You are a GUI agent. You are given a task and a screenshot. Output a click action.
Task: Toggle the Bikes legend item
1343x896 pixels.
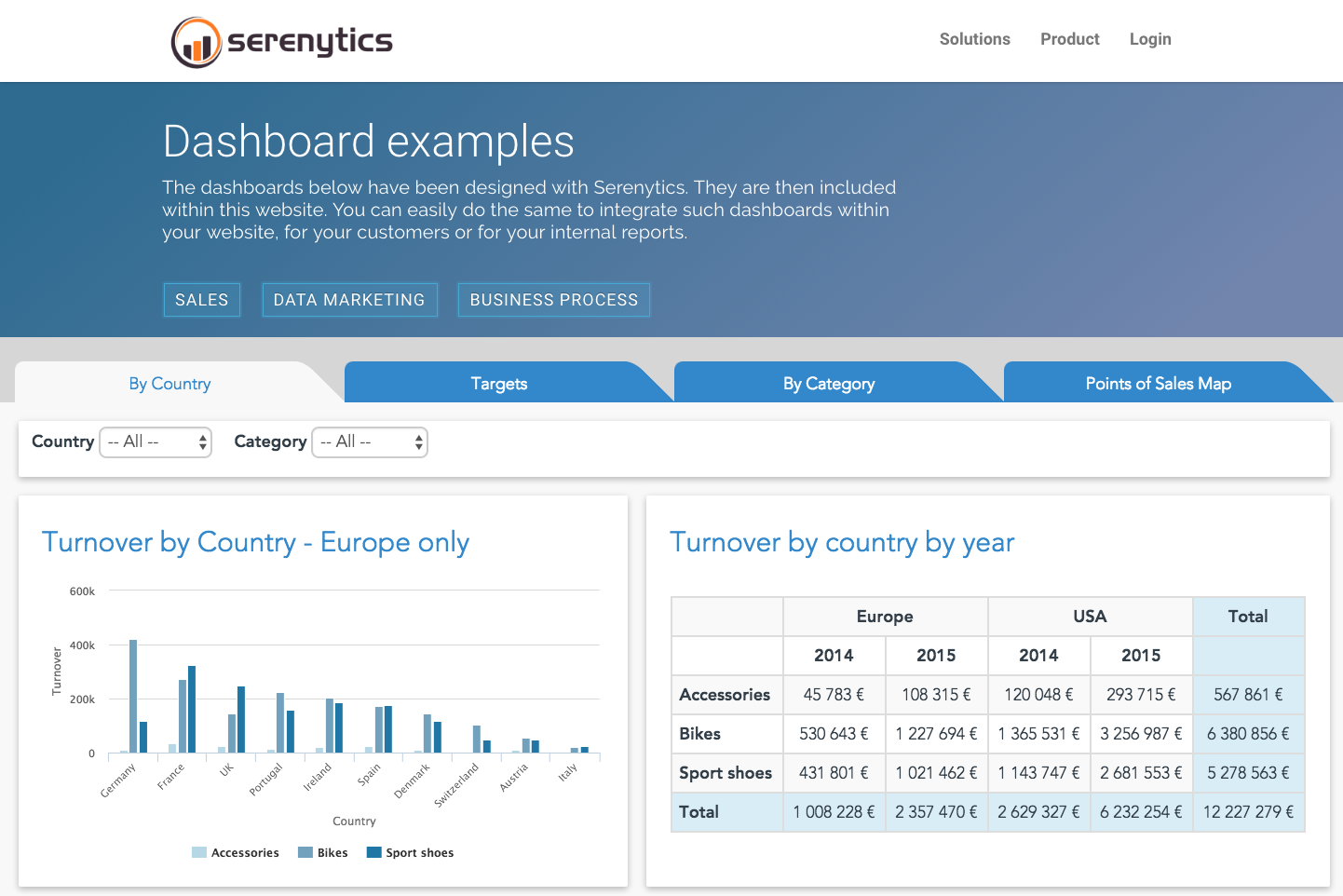pos(322,852)
